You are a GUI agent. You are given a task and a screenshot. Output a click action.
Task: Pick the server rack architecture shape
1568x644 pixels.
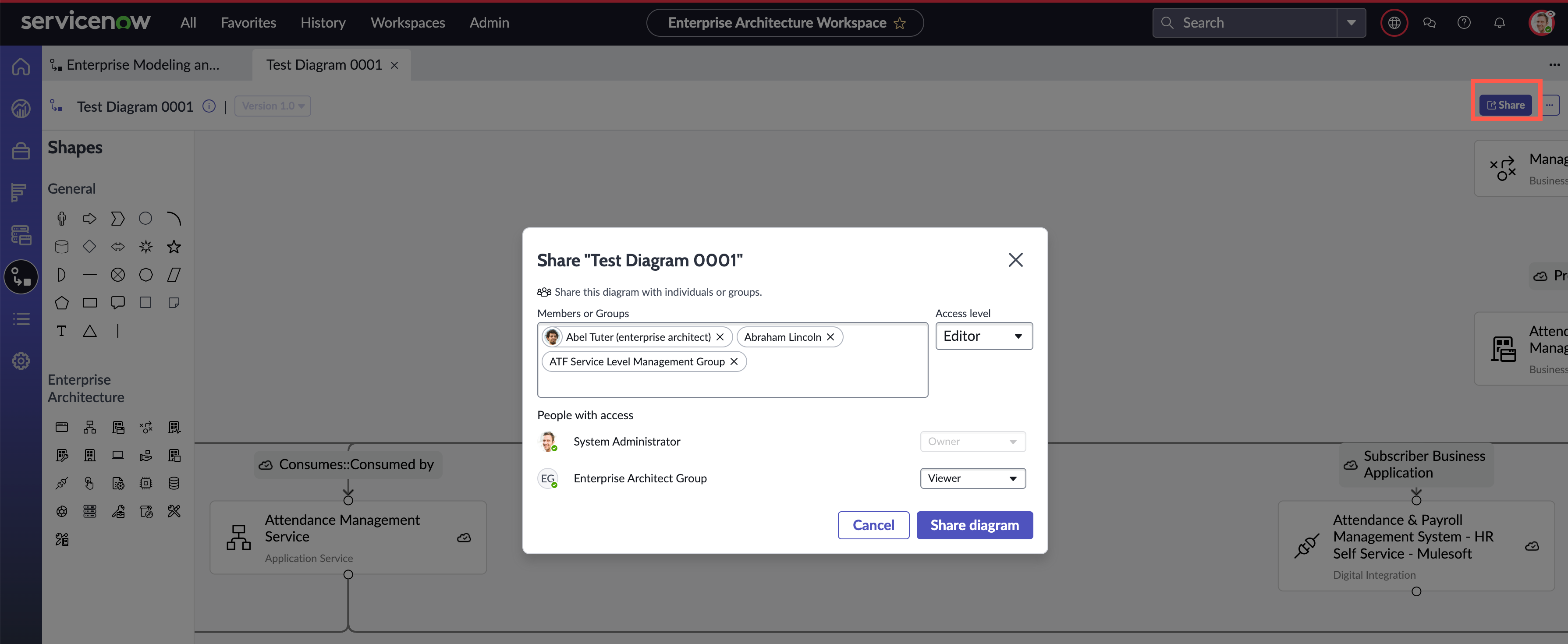89,511
